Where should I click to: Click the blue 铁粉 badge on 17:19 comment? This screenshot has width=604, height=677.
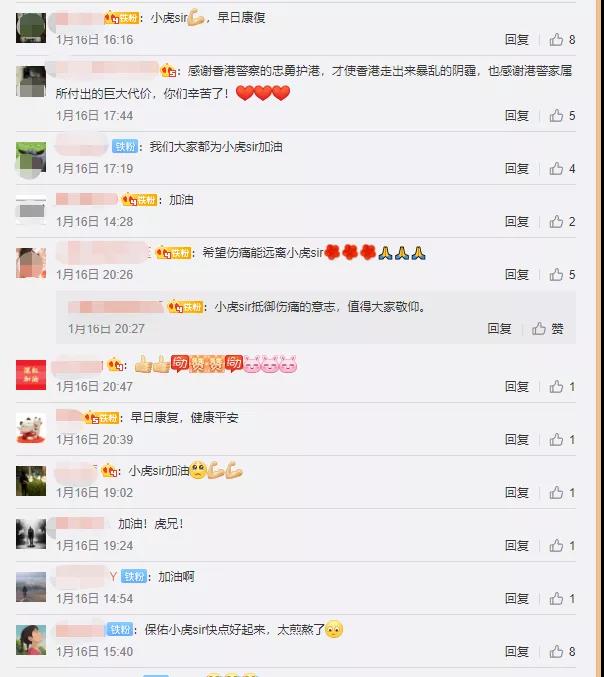[125, 147]
